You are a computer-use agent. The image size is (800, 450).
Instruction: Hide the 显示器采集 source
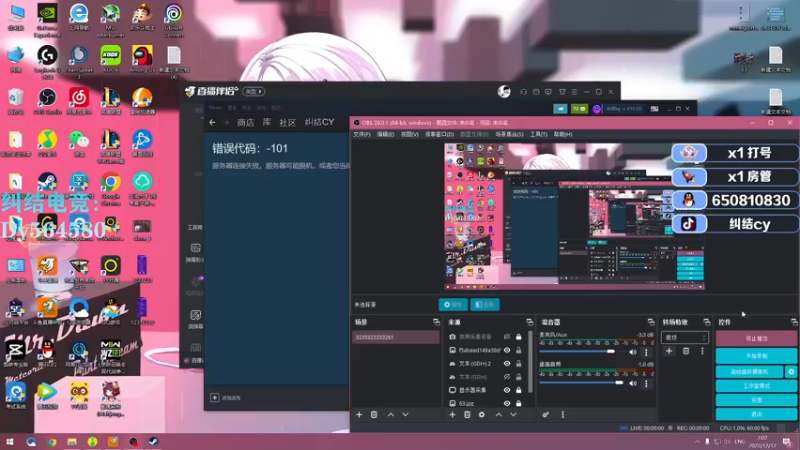(507, 390)
